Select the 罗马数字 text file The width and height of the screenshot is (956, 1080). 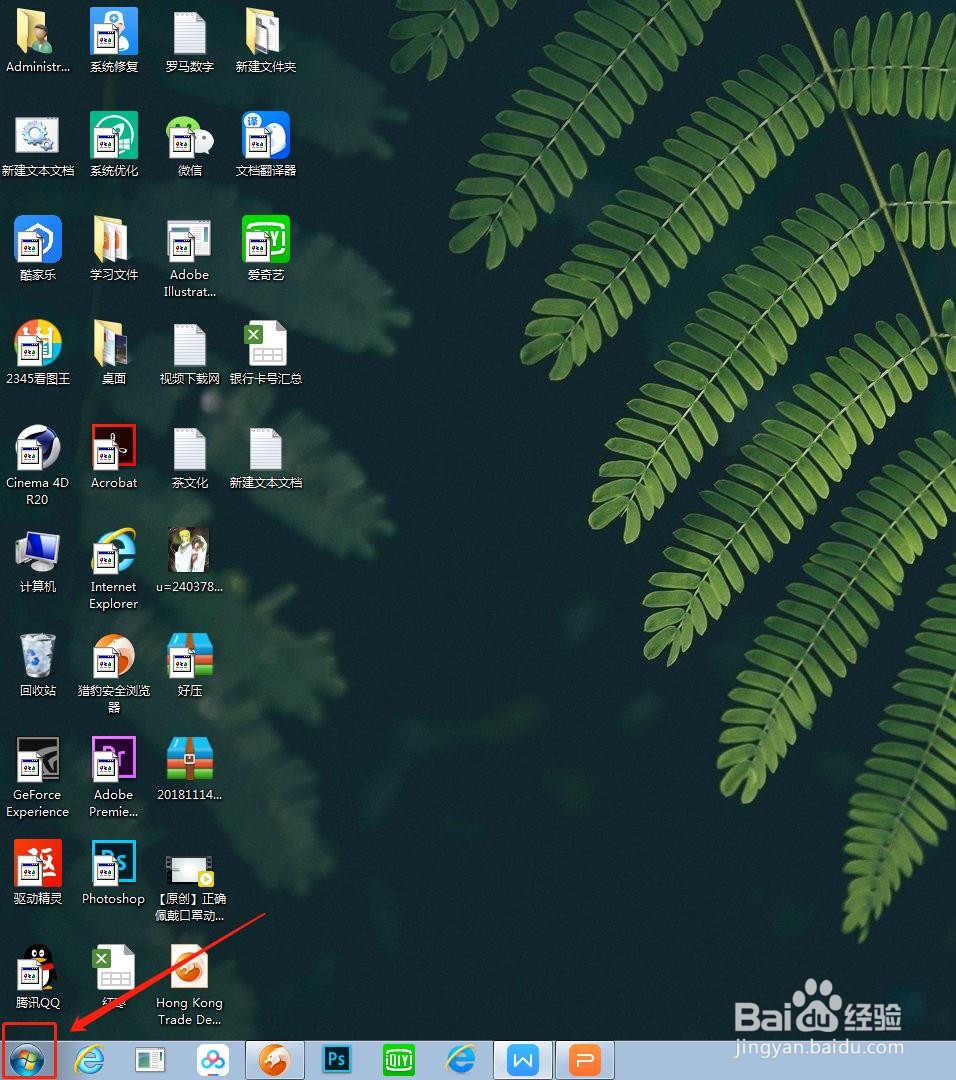point(189,41)
